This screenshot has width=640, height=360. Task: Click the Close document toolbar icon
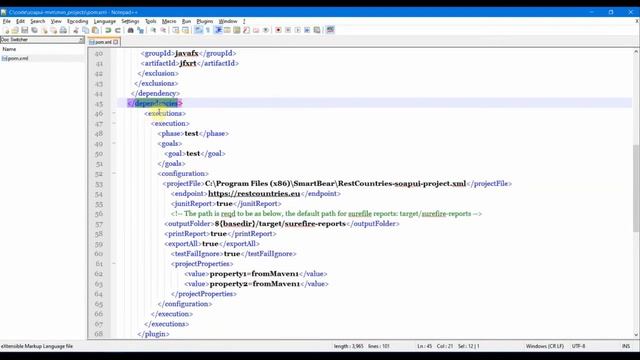(x=44, y=30)
